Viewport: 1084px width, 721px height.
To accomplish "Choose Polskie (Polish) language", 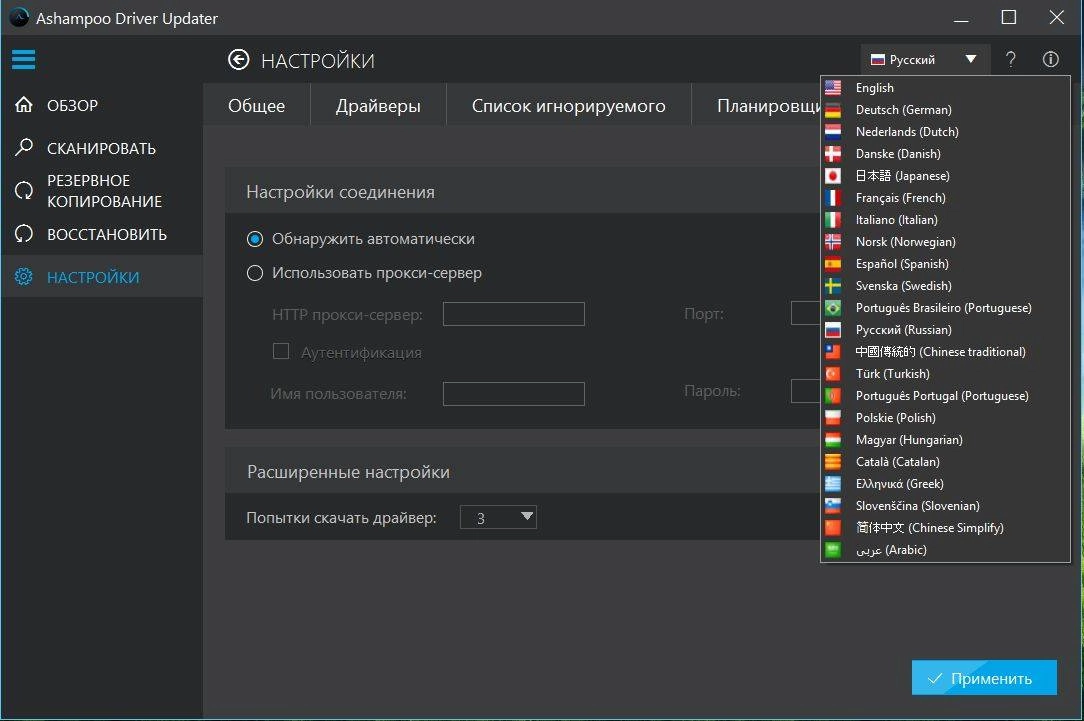I will (x=945, y=418).
